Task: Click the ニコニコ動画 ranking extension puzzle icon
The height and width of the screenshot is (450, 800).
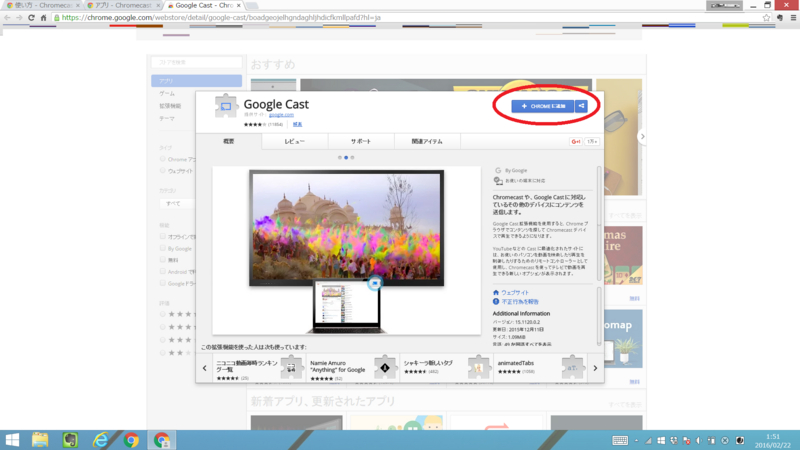Action: coord(291,367)
